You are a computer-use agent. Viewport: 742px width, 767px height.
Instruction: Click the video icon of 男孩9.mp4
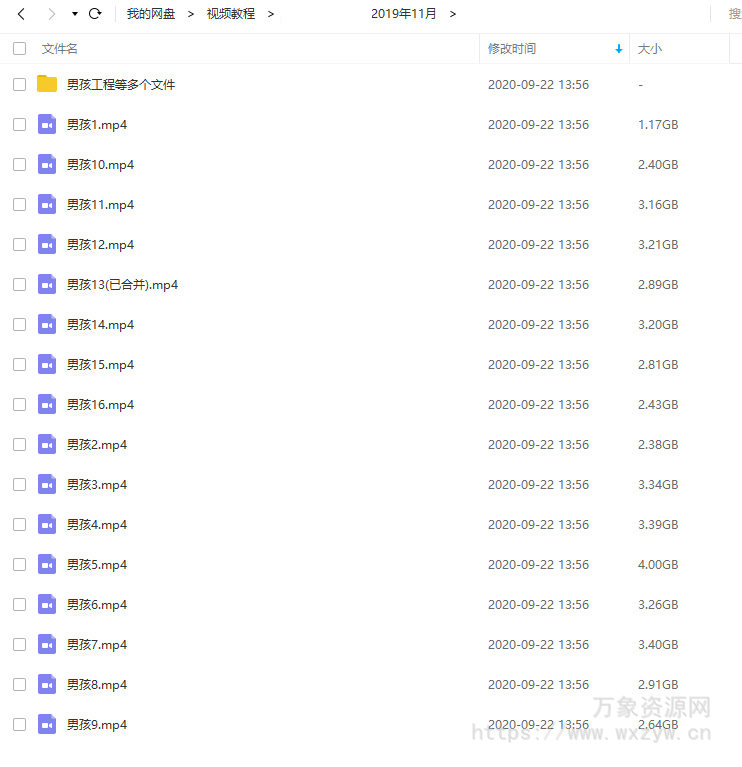click(47, 724)
